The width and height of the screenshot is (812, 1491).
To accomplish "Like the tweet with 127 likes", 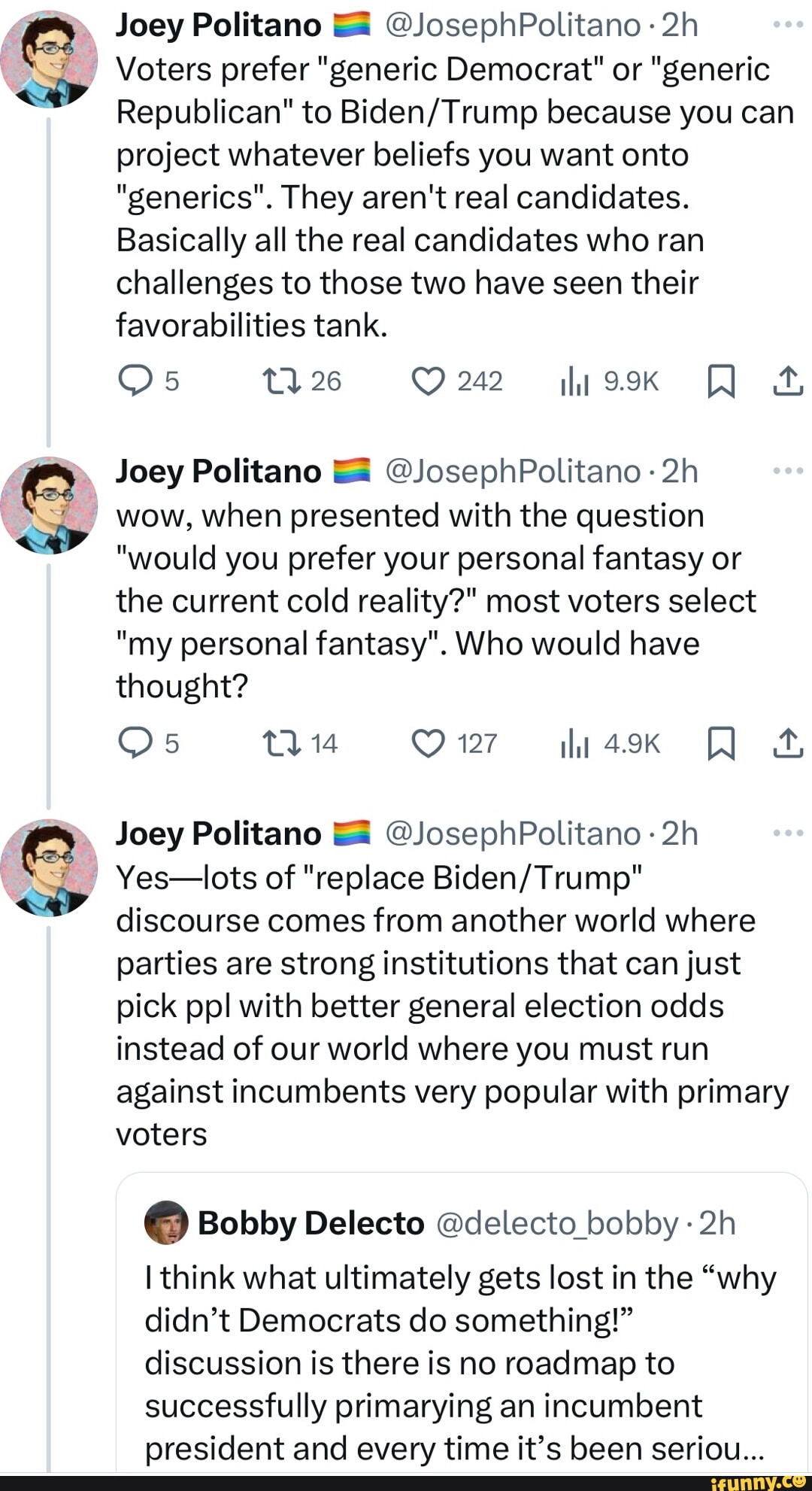I will 429,743.
